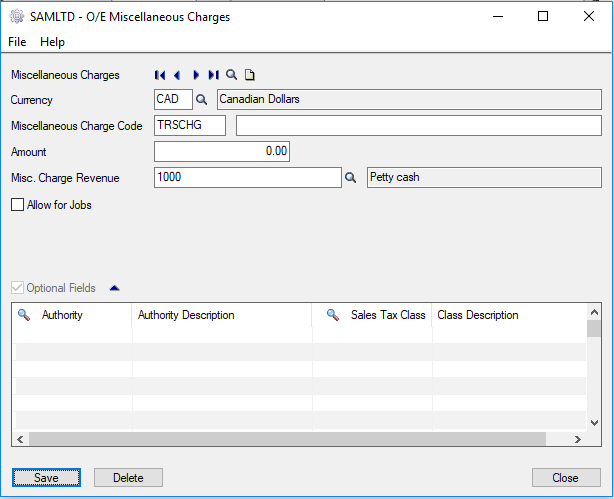Image resolution: width=614 pixels, height=499 pixels.
Task: Click the Authority column header
Action: [x=72, y=315]
